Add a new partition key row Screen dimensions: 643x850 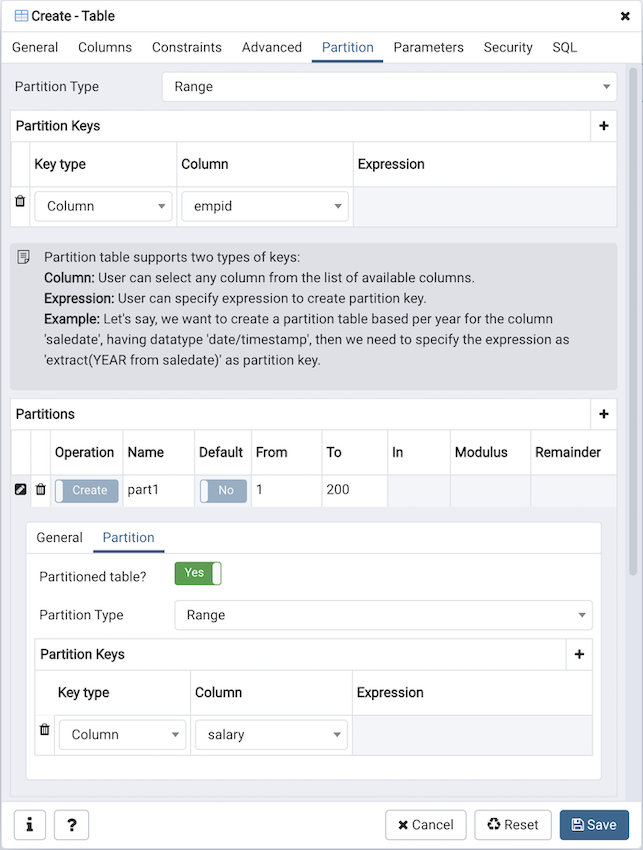603,126
